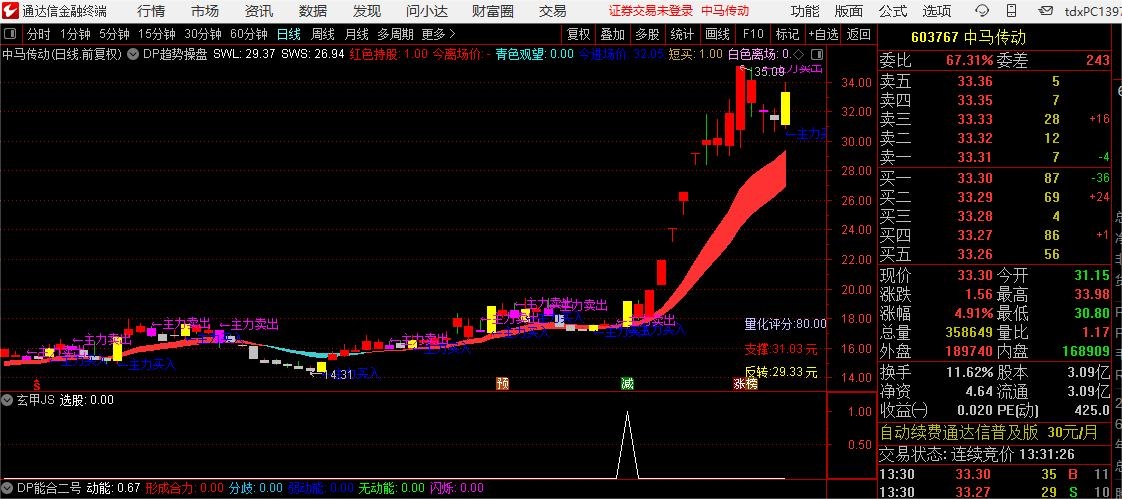Switch chart to 15分钟 period
Screen dimensions: 1122x499
point(157,34)
